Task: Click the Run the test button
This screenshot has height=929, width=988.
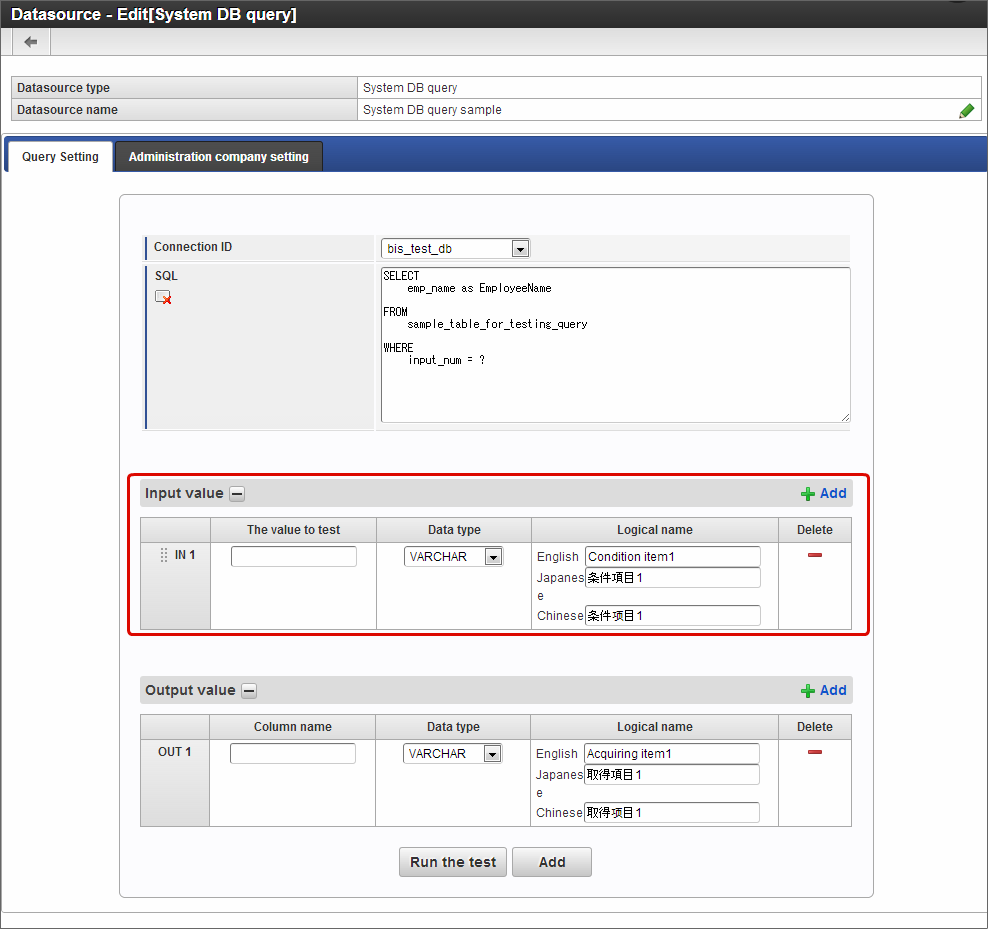Action: [453, 862]
